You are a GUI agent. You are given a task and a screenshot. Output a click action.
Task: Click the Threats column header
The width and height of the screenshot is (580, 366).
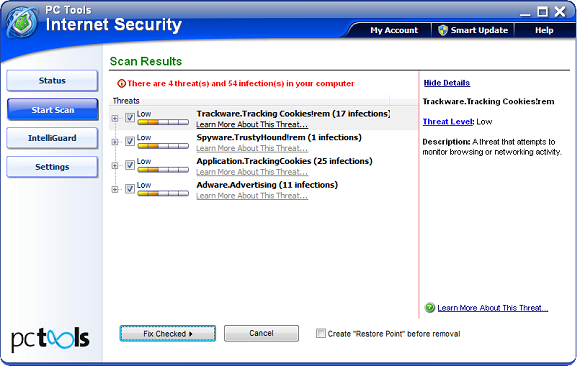tap(250, 101)
